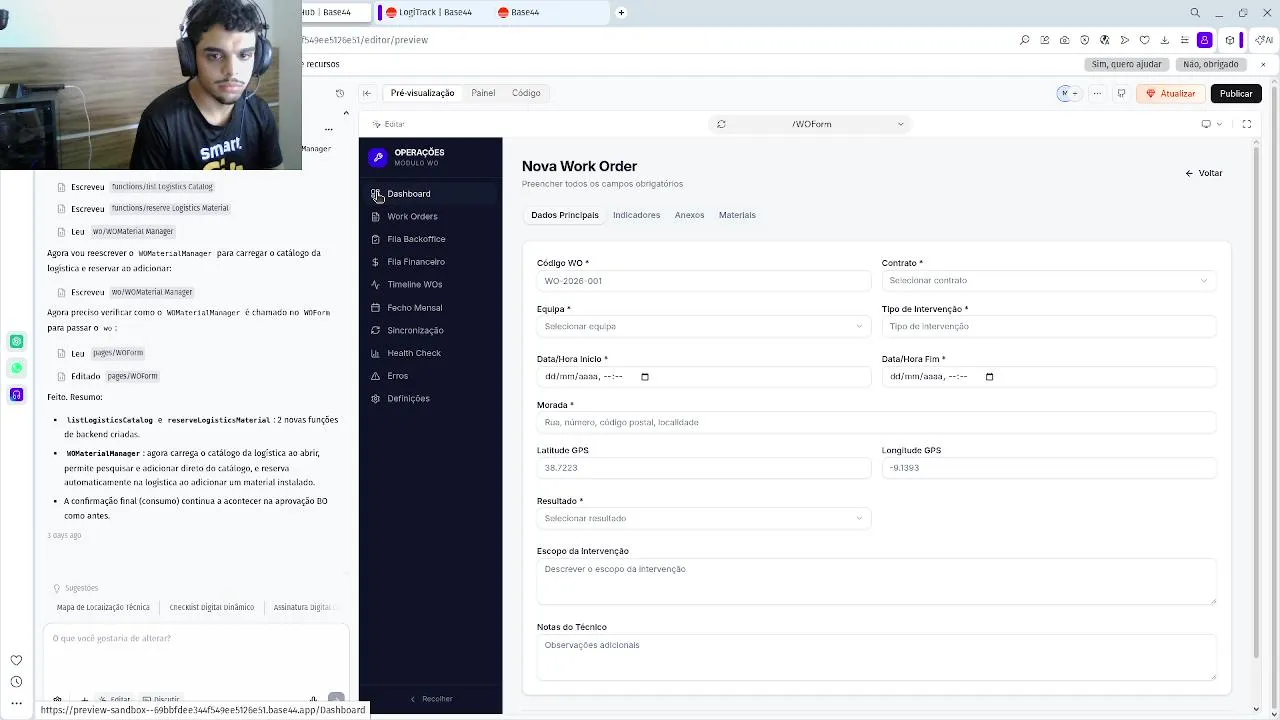
Task: Click Sim, quero ajudar button
Action: [x=1127, y=64]
